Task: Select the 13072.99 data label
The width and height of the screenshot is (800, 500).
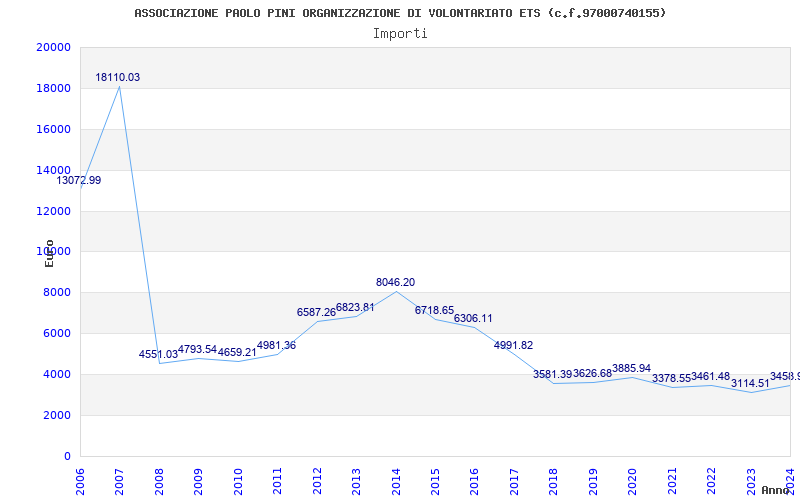Action: pyautogui.click(x=79, y=180)
